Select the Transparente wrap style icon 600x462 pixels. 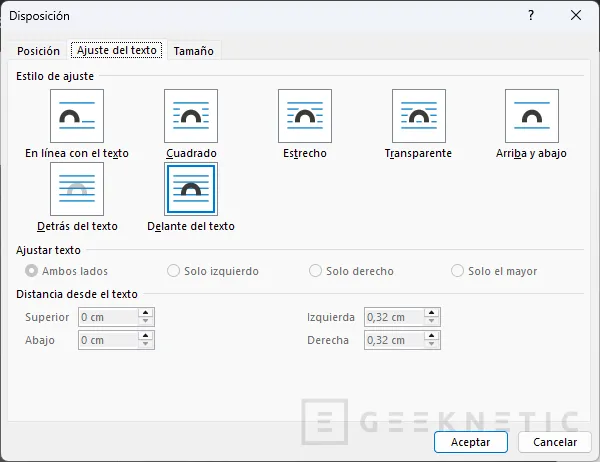(419, 116)
